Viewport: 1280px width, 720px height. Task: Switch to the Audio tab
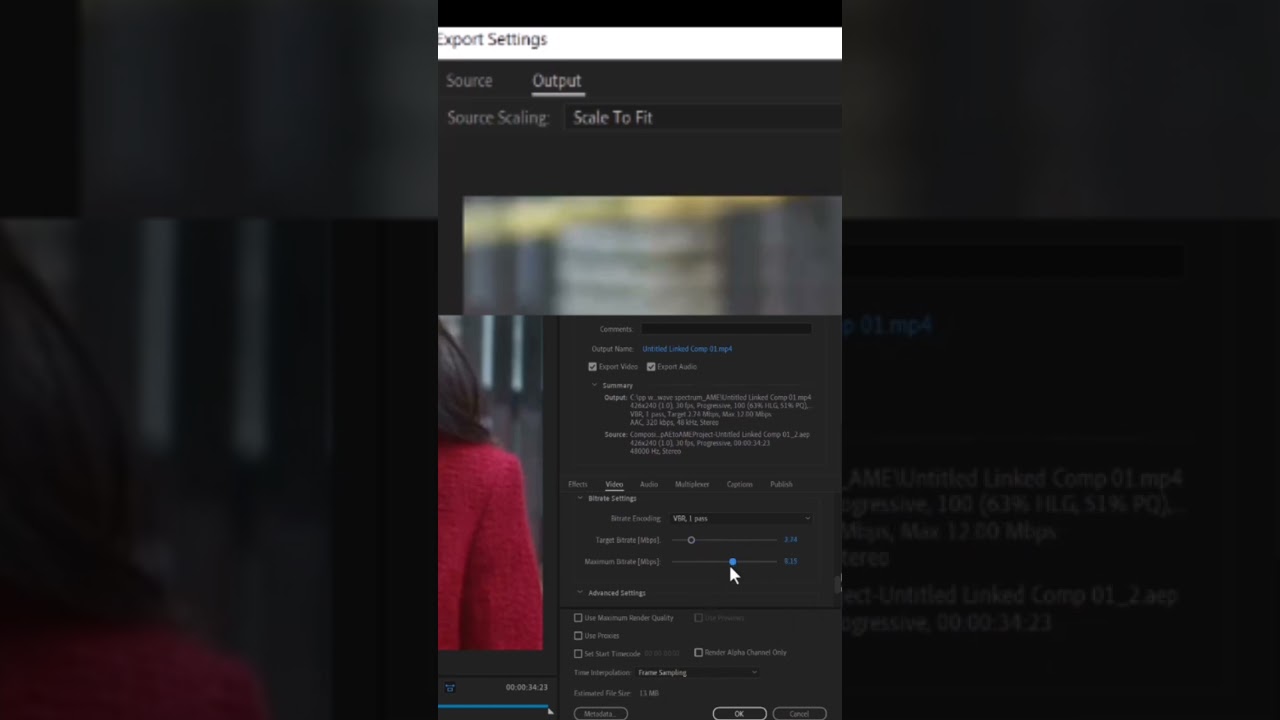pyautogui.click(x=649, y=484)
